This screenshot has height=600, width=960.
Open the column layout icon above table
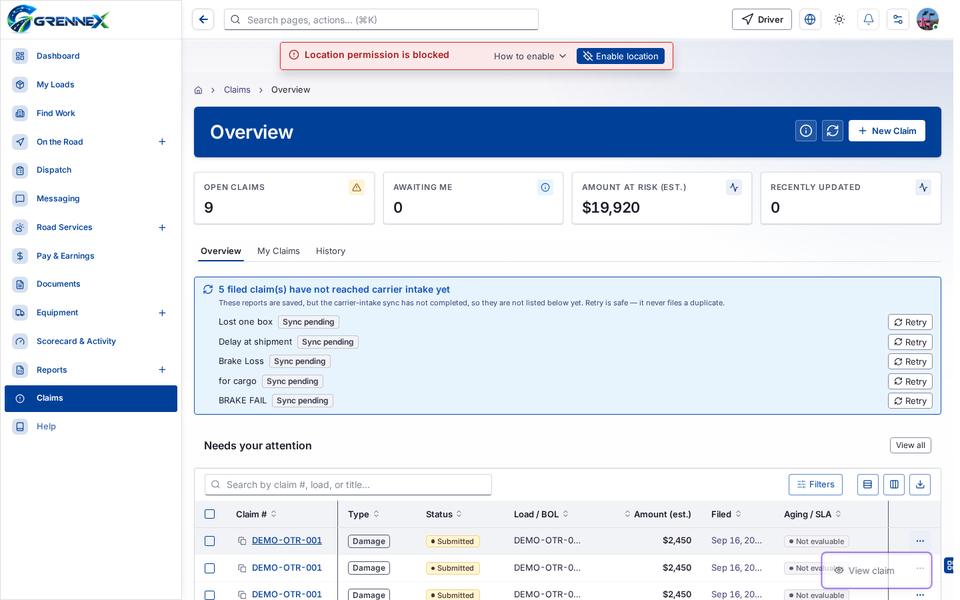[x=894, y=484]
